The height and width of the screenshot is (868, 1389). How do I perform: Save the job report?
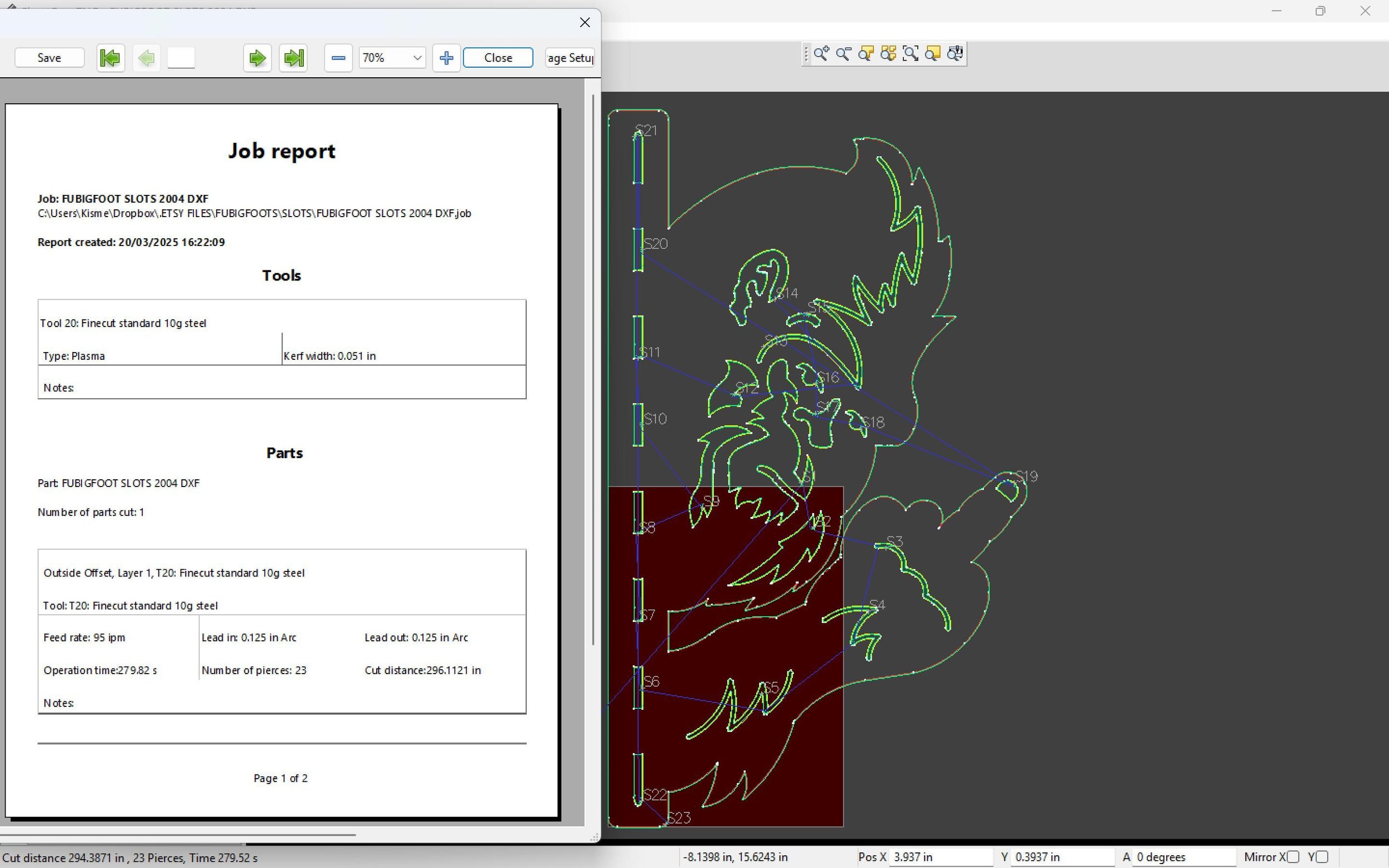tap(49, 57)
